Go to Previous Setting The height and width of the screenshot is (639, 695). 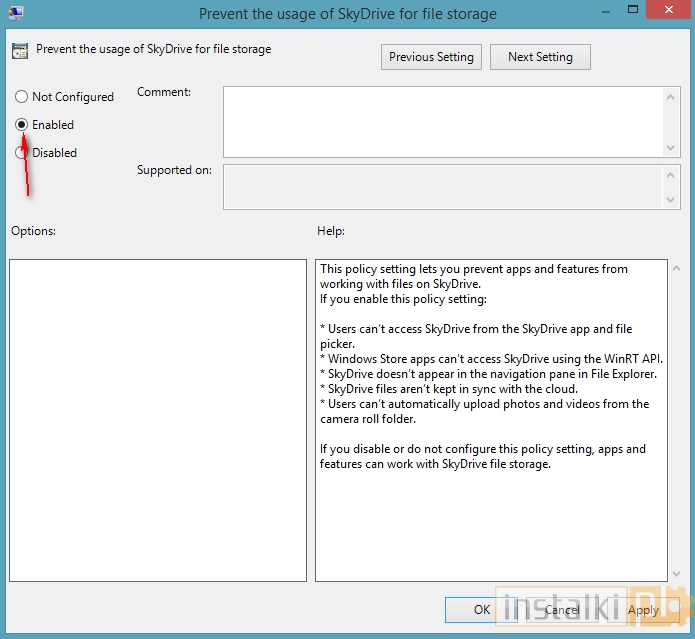(431, 57)
